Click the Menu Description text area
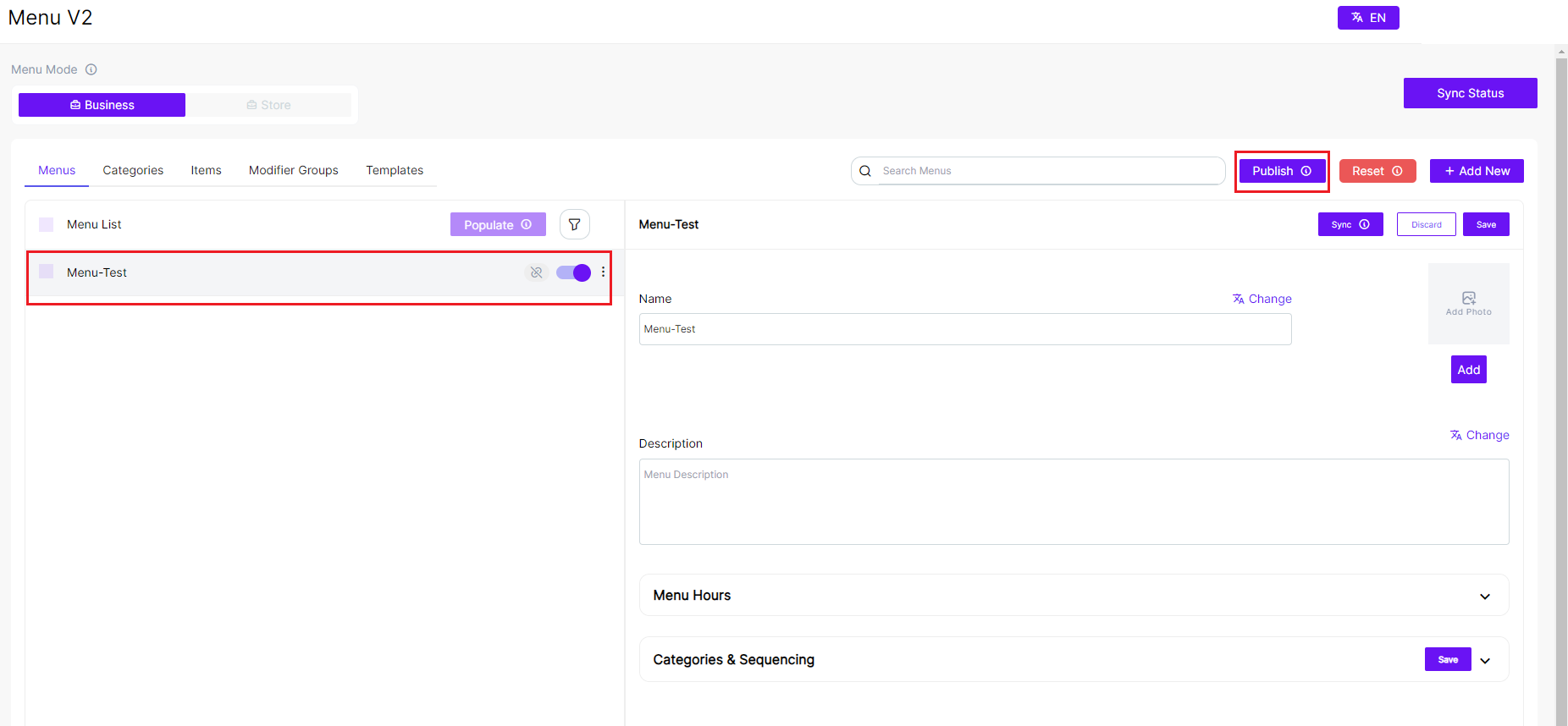The height and width of the screenshot is (726, 1568). click(x=1074, y=502)
